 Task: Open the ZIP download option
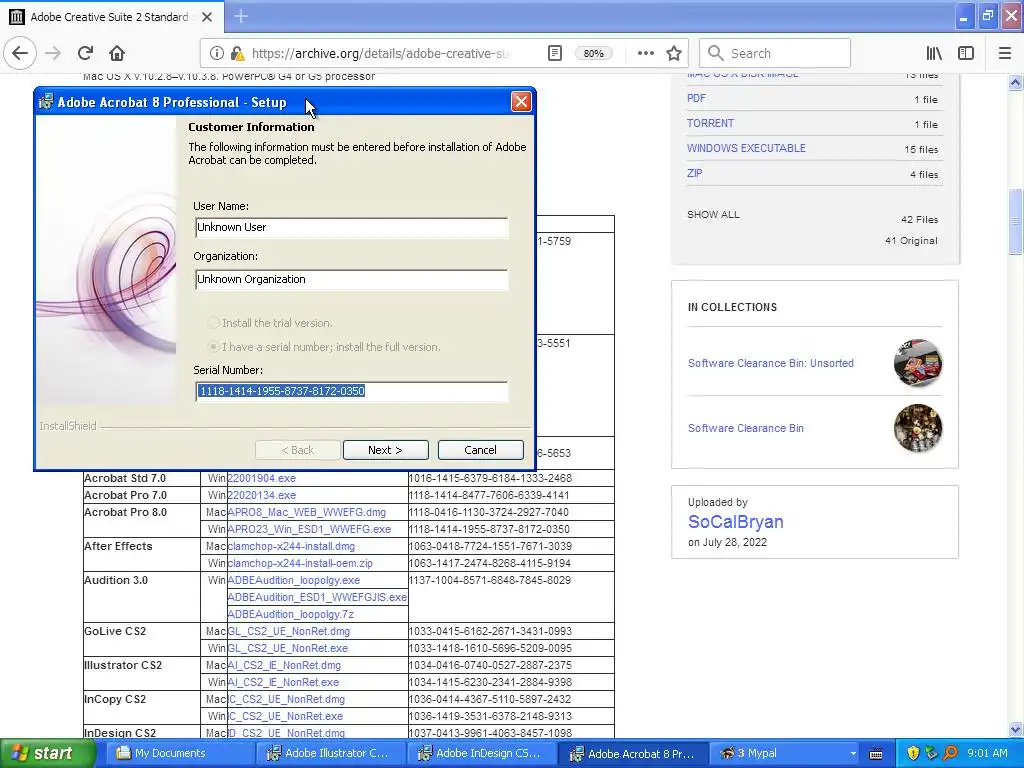coord(694,173)
